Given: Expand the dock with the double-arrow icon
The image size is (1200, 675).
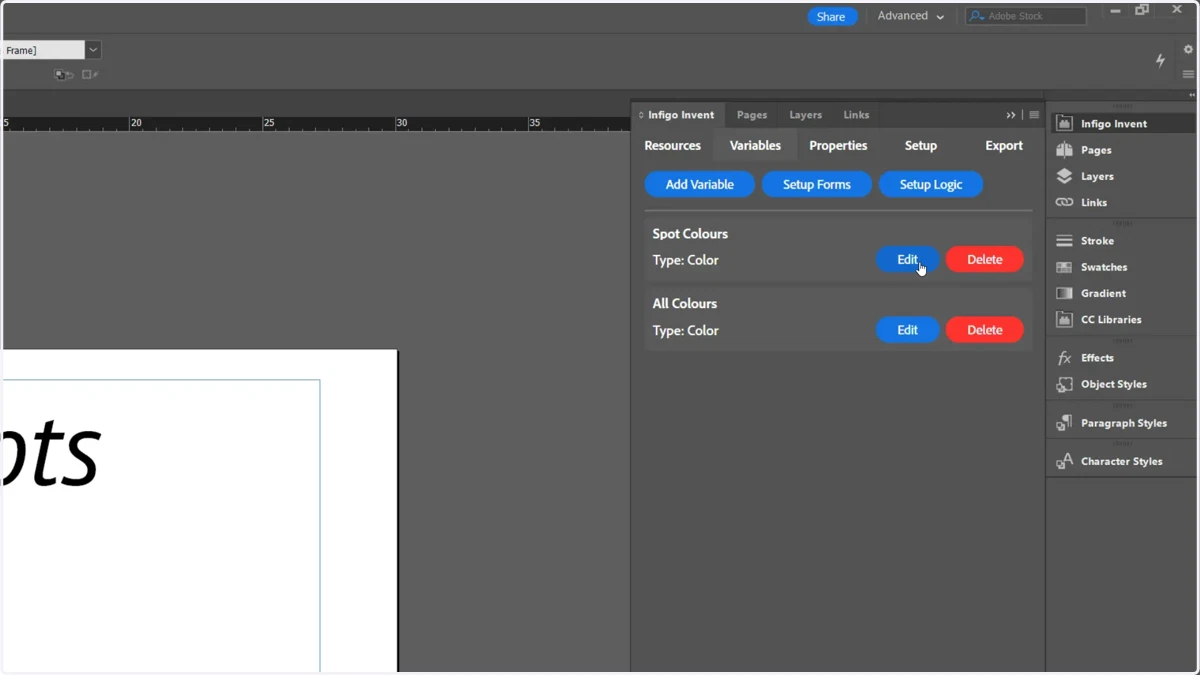Looking at the screenshot, I should (1191, 95).
